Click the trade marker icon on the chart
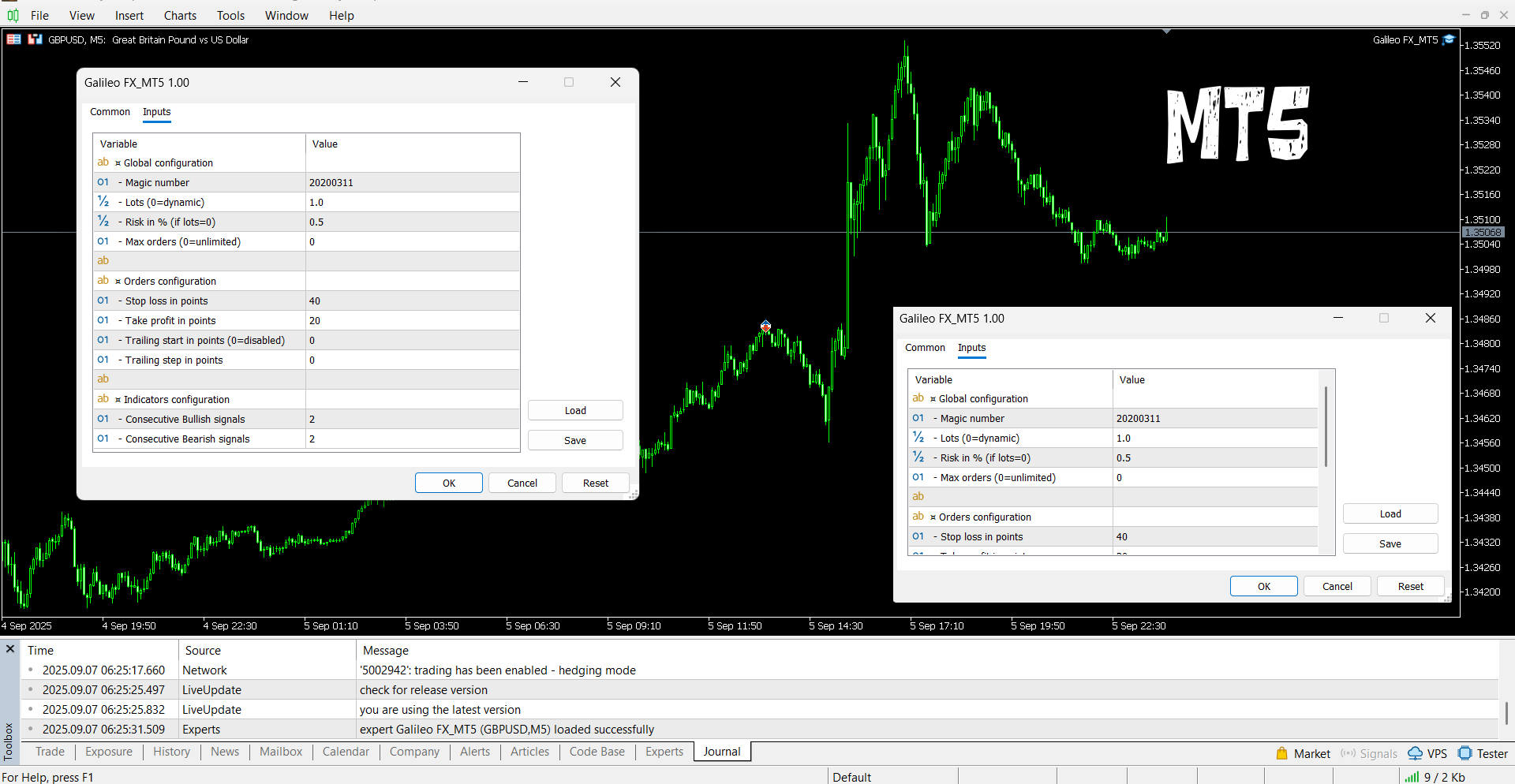 (x=765, y=325)
